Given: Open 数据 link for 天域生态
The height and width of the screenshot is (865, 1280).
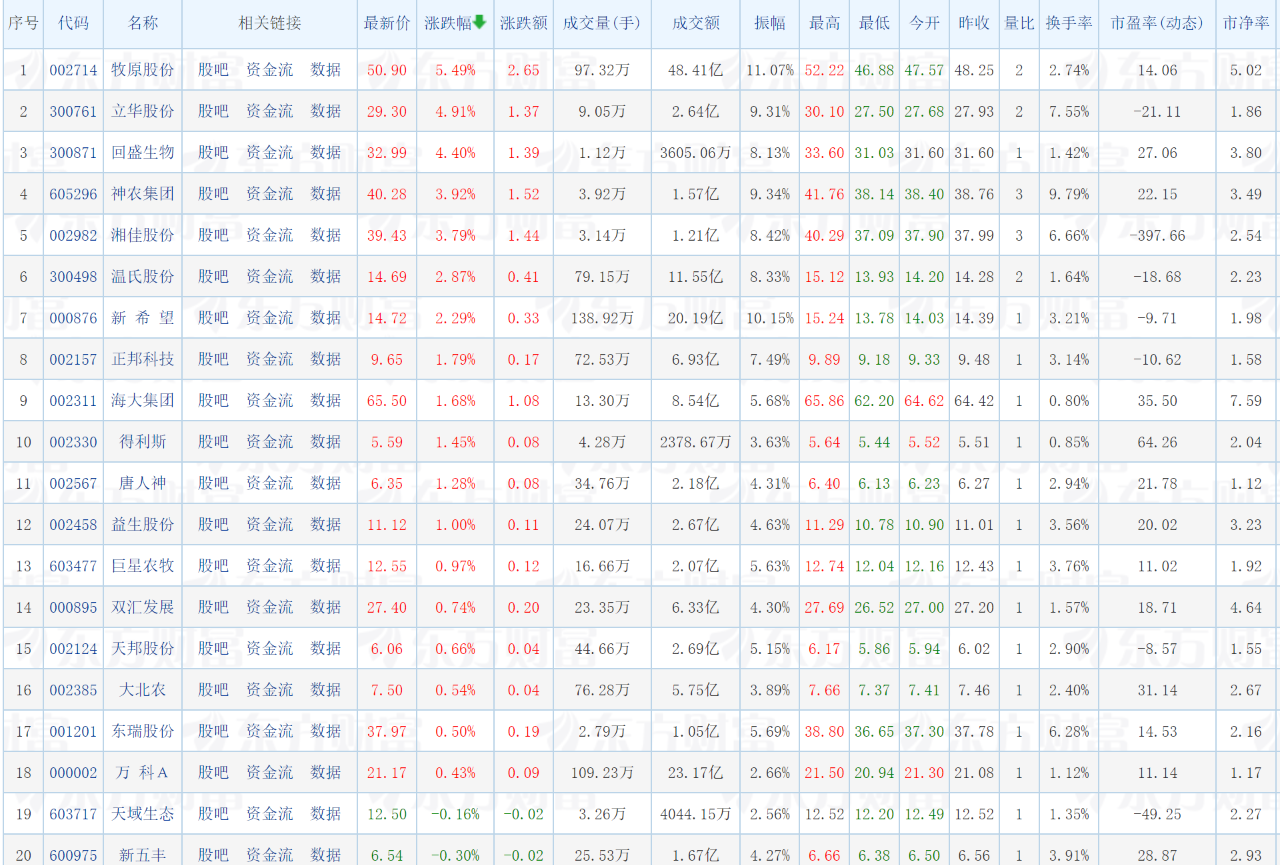Looking at the screenshot, I should pyautogui.click(x=326, y=814).
